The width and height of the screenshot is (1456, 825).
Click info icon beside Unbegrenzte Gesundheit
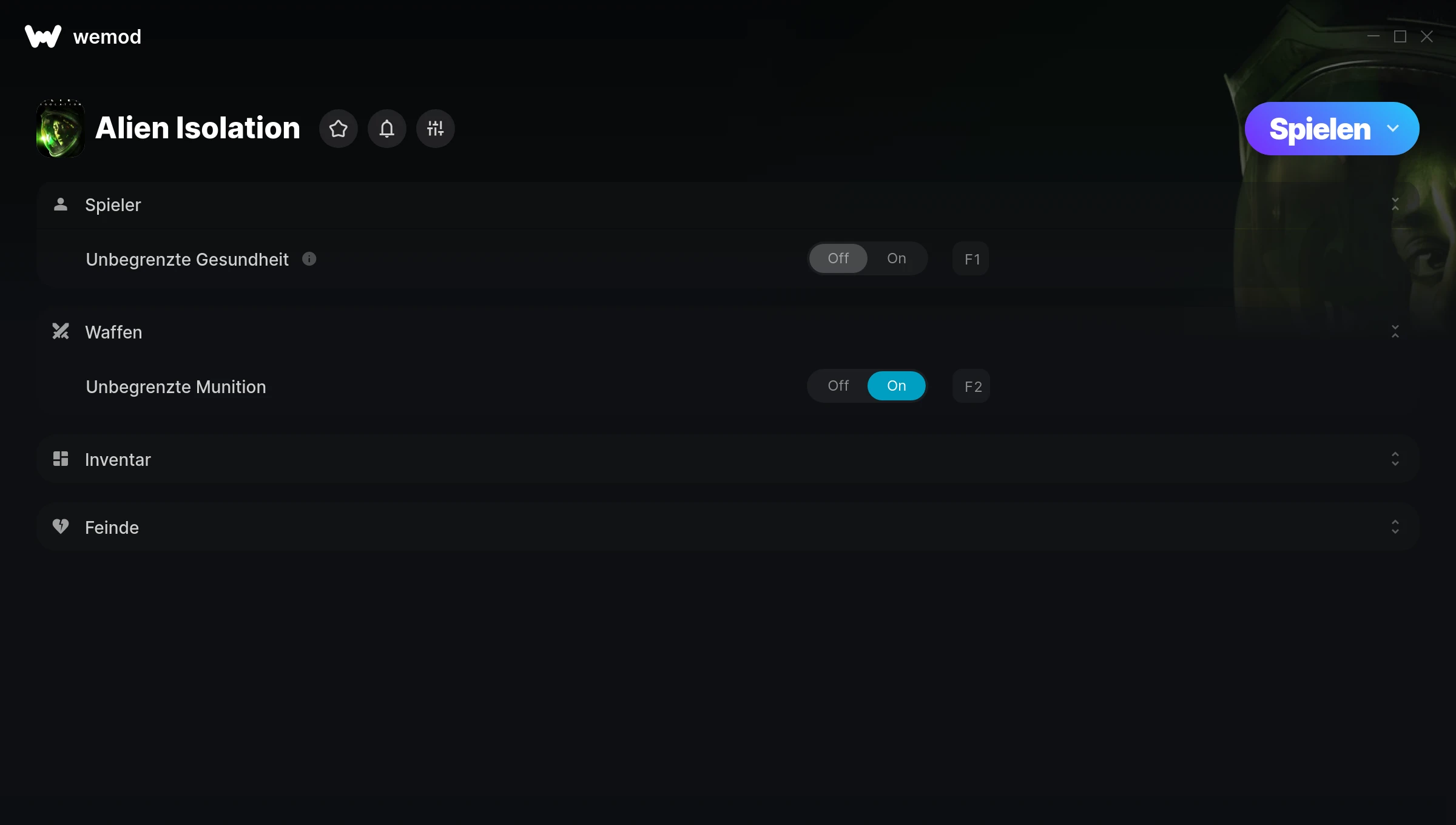pyautogui.click(x=309, y=259)
